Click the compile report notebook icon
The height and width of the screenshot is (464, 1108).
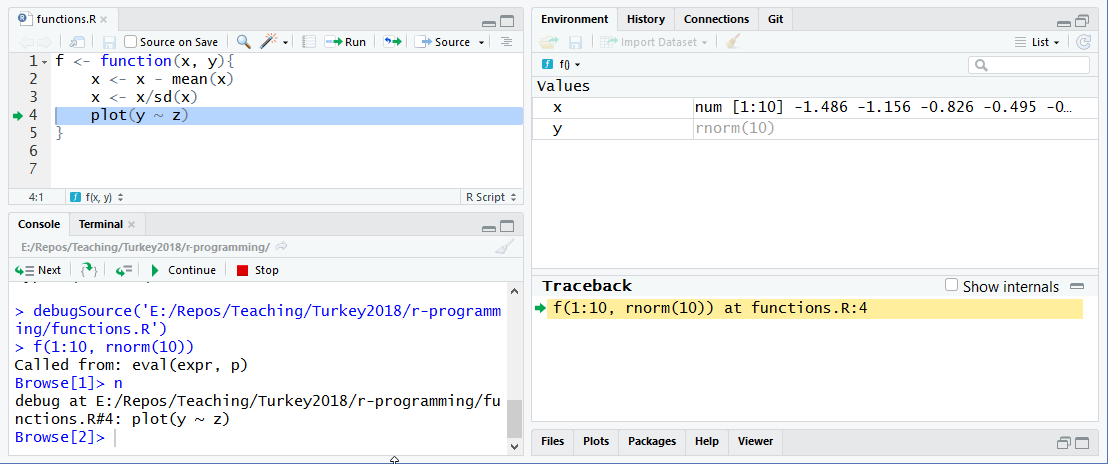click(x=309, y=42)
